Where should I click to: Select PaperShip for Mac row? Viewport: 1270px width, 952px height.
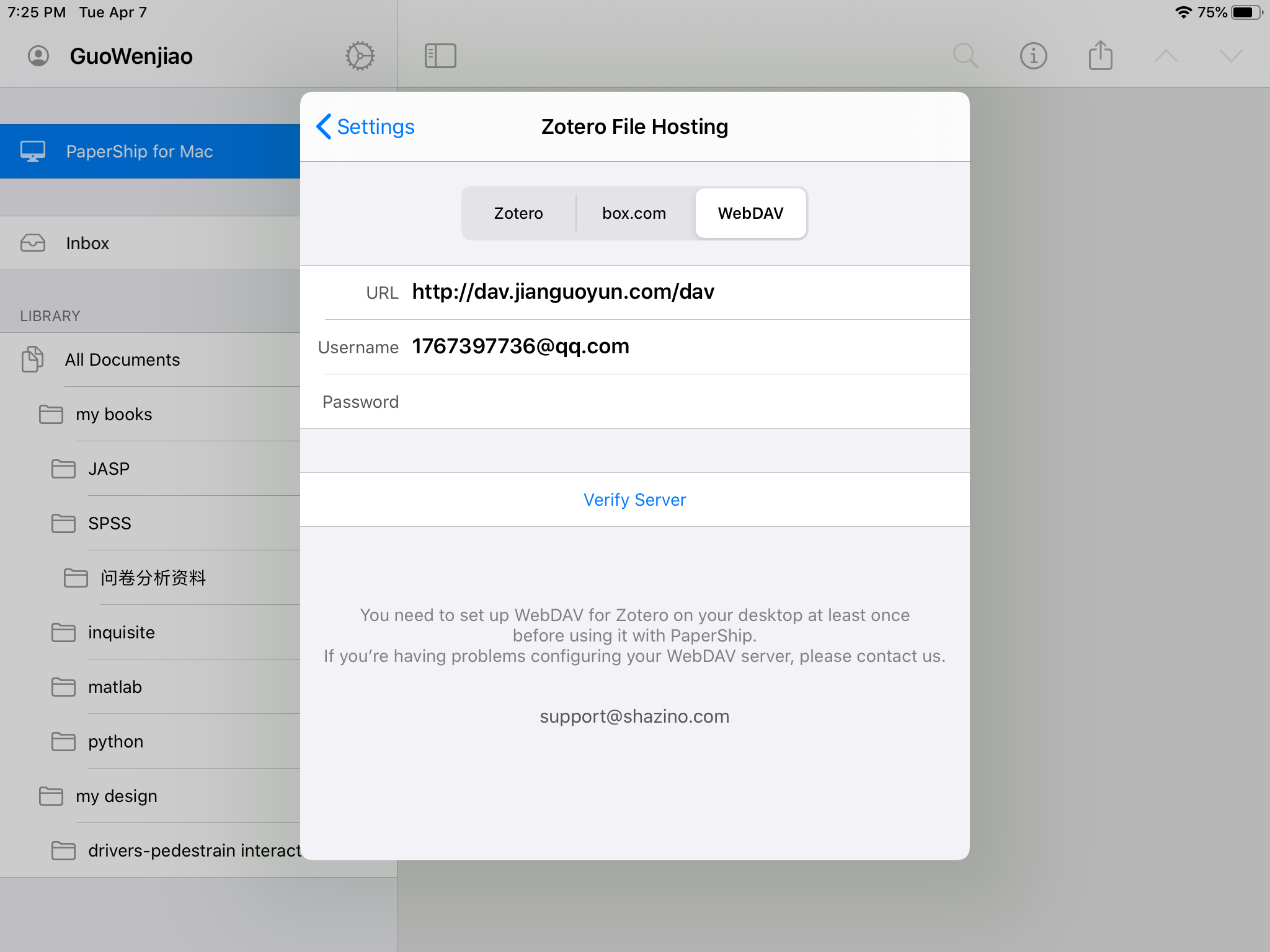tap(140, 151)
